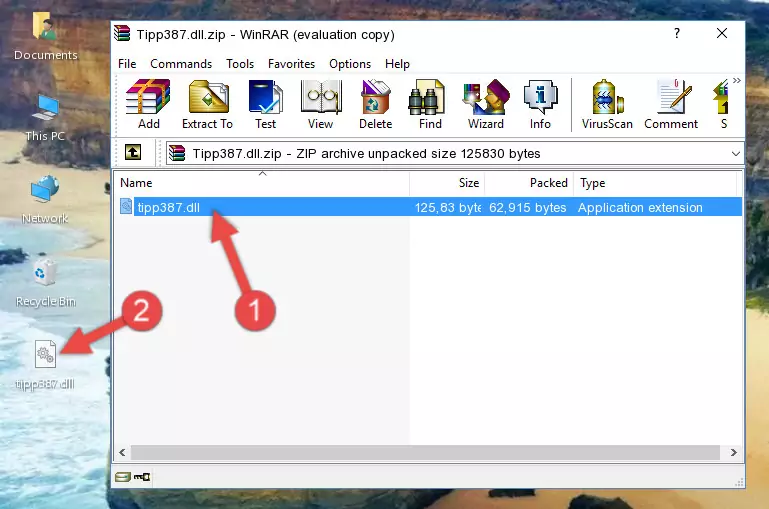Add an archive Comment
The height and width of the screenshot is (509, 769).
pyautogui.click(x=671, y=104)
